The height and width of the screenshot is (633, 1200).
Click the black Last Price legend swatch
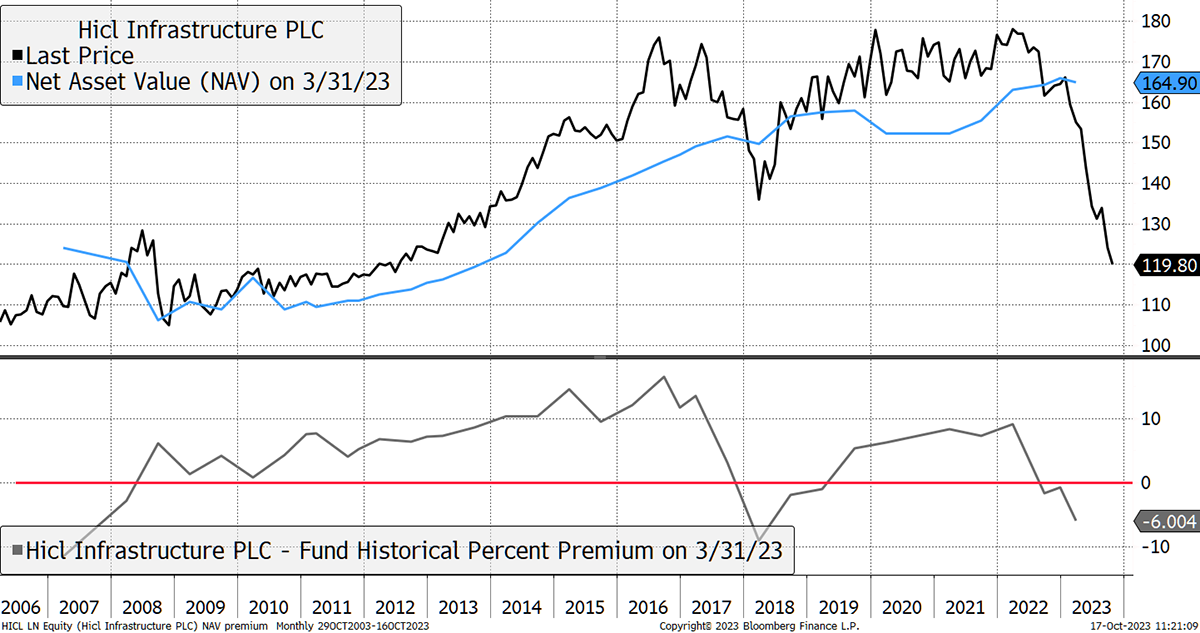tap(21, 57)
